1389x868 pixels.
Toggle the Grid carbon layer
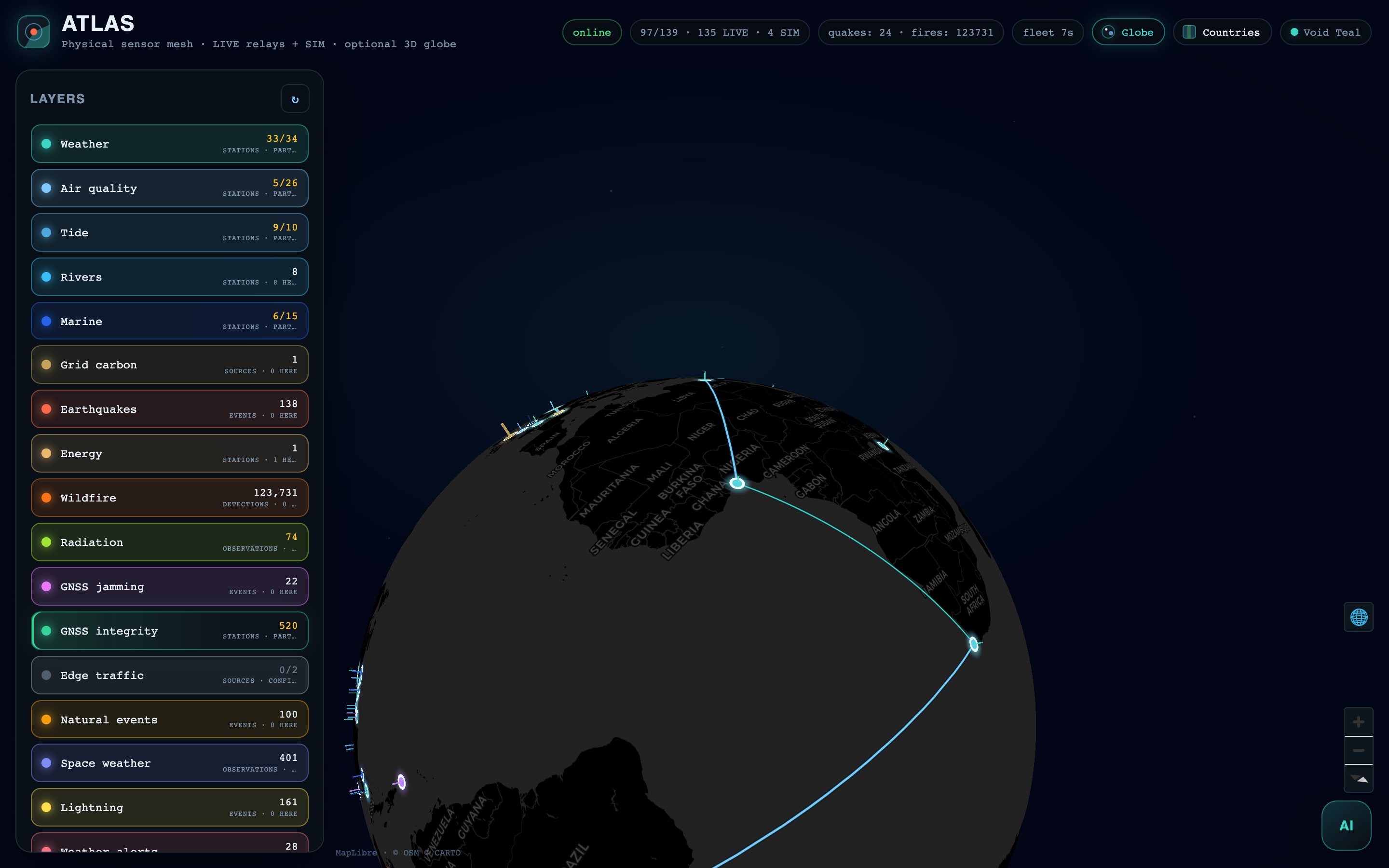click(169, 365)
